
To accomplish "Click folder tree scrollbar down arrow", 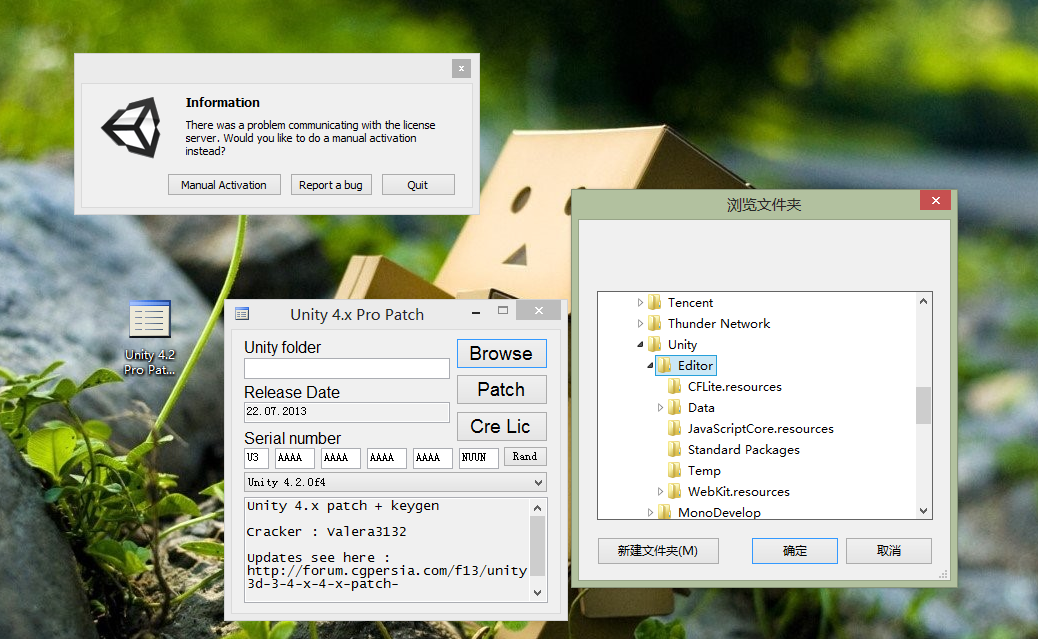I will (923, 511).
